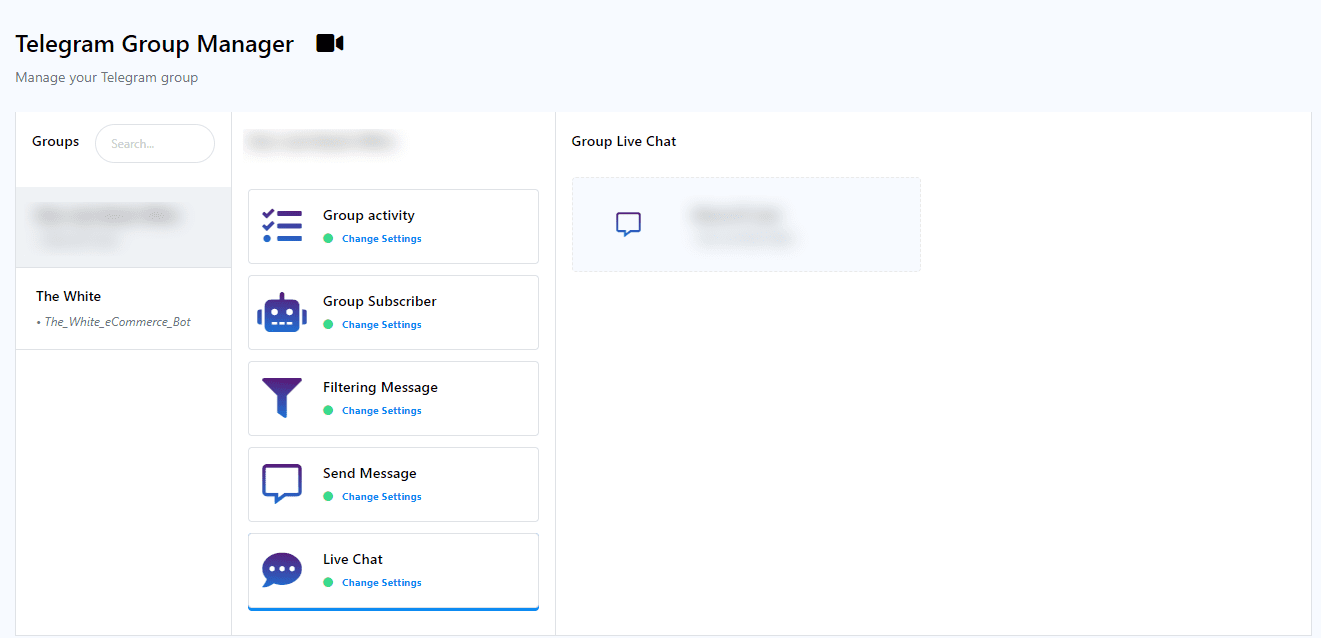
Task: Click the Live Chat bubble icon
Action: click(282, 570)
